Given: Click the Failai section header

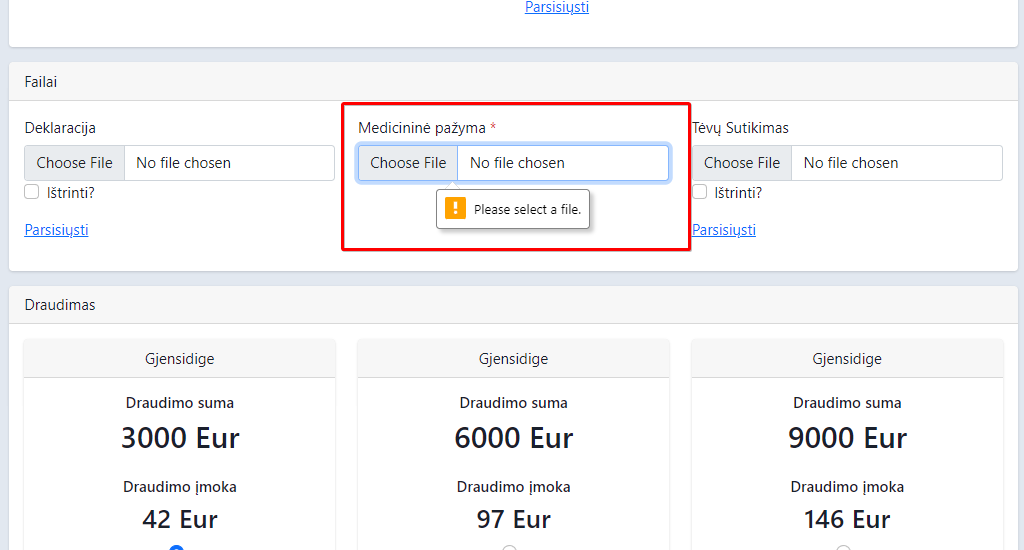Looking at the screenshot, I should pos(513,82).
